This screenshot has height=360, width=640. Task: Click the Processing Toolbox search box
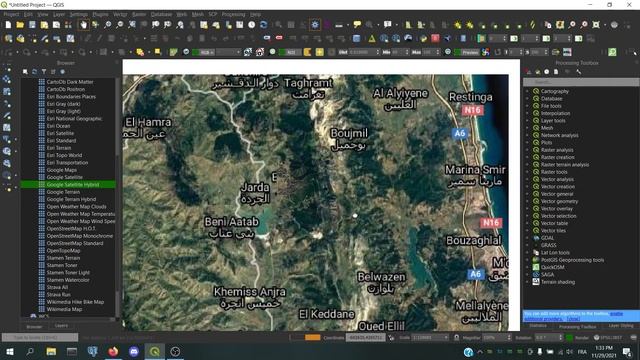pyautogui.click(x=581, y=82)
